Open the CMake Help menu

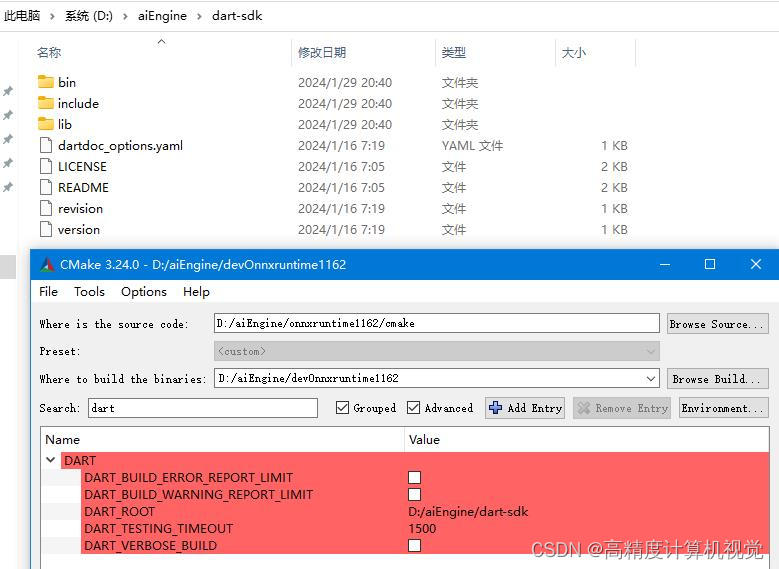click(x=196, y=292)
